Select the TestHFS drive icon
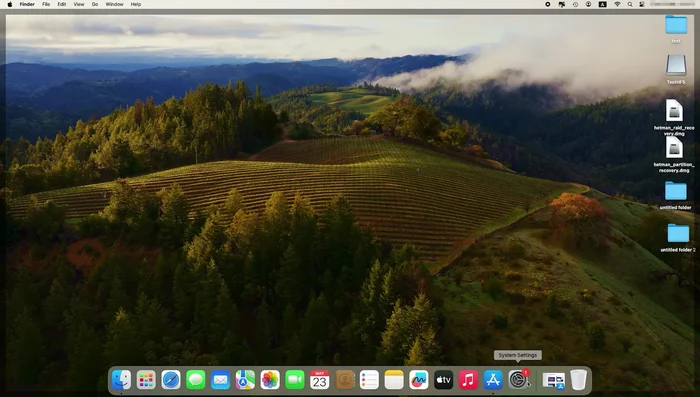 [676, 65]
